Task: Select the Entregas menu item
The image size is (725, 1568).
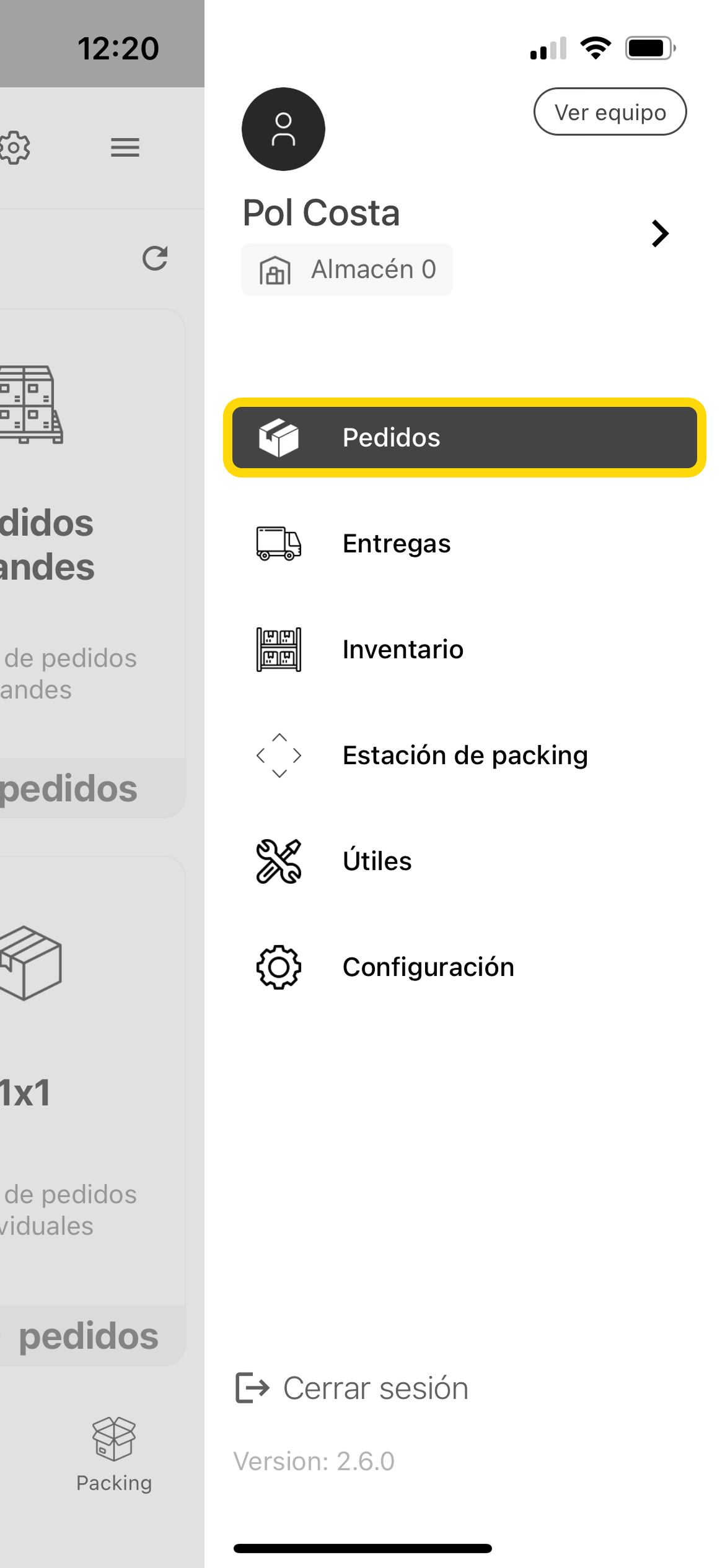Action: pos(397,544)
